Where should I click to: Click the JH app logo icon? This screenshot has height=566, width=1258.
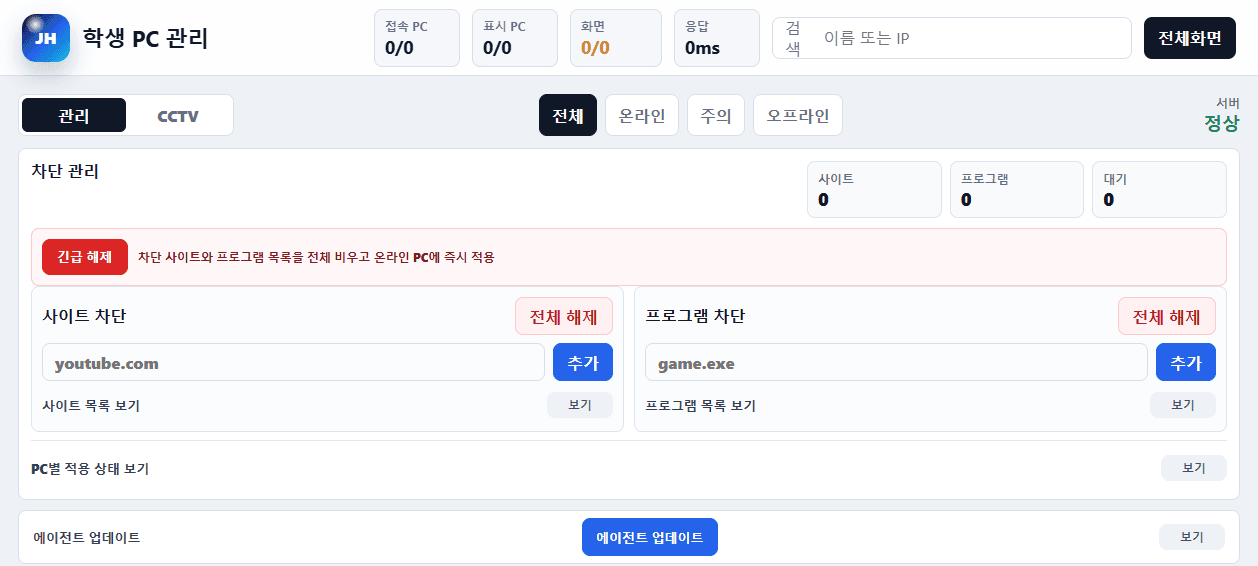coord(46,38)
